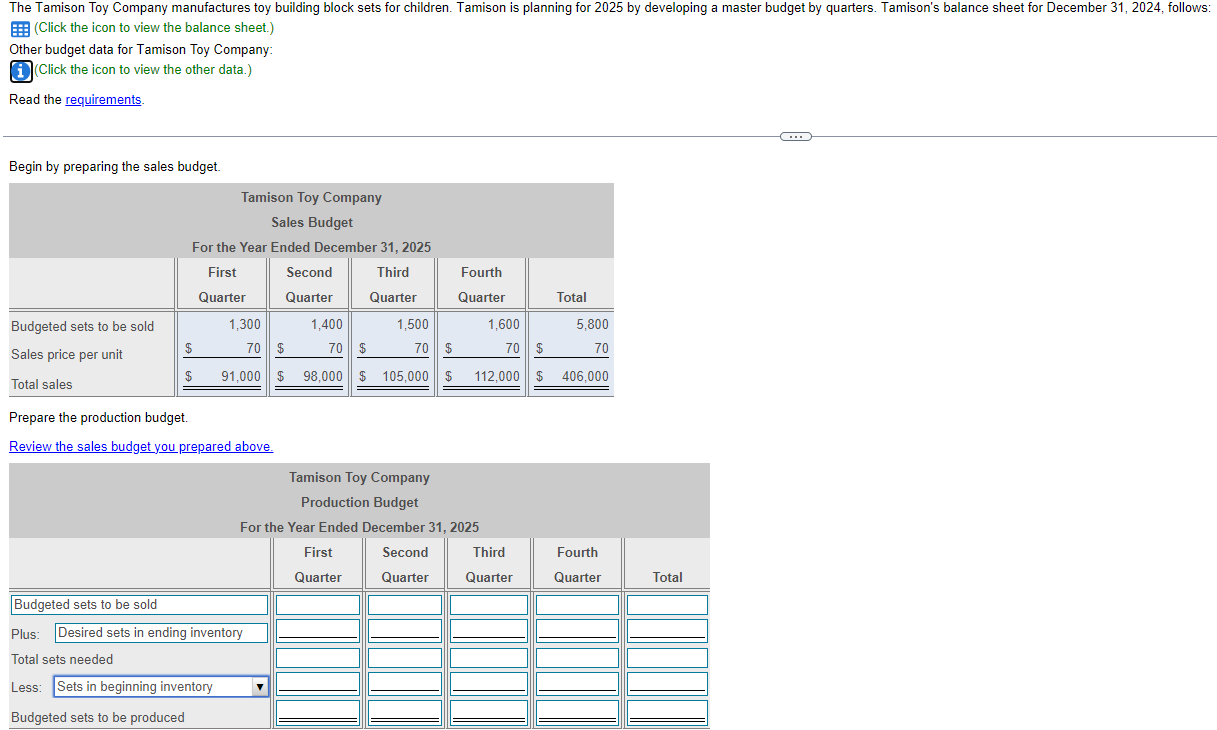This screenshot has height=730, width=1217.
Task: Click Second Quarter input for Total sets needed
Action: pyautogui.click(x=405, y=658)
